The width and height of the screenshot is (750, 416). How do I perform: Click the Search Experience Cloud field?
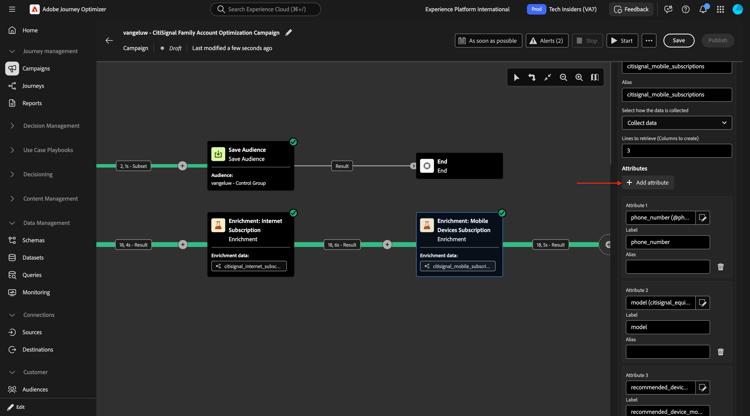pyautogui.click(x=265, y=9)
